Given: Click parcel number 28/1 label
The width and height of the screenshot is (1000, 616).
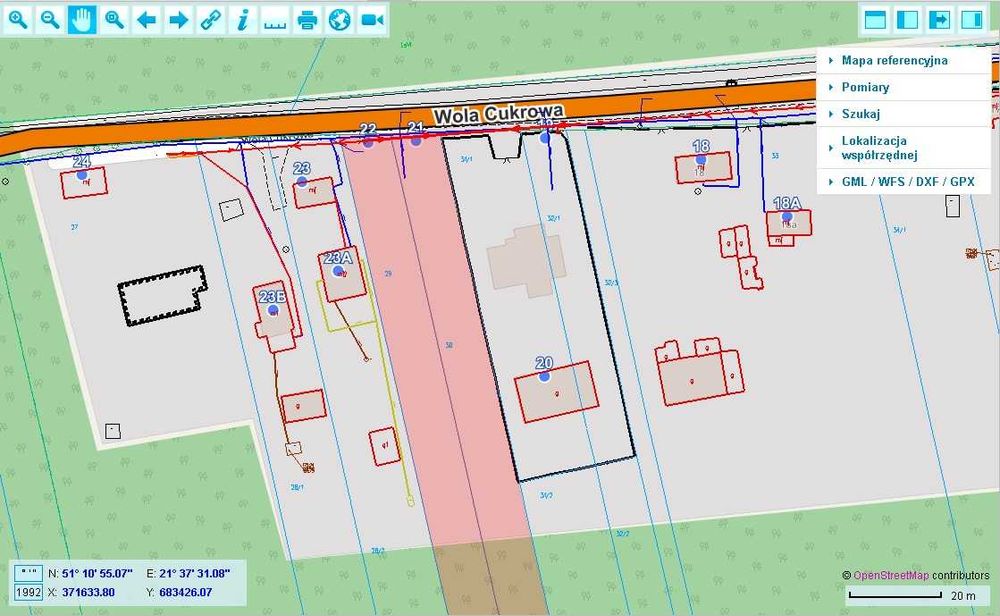Looking at the screenshot, I should [x=297, y=487].
